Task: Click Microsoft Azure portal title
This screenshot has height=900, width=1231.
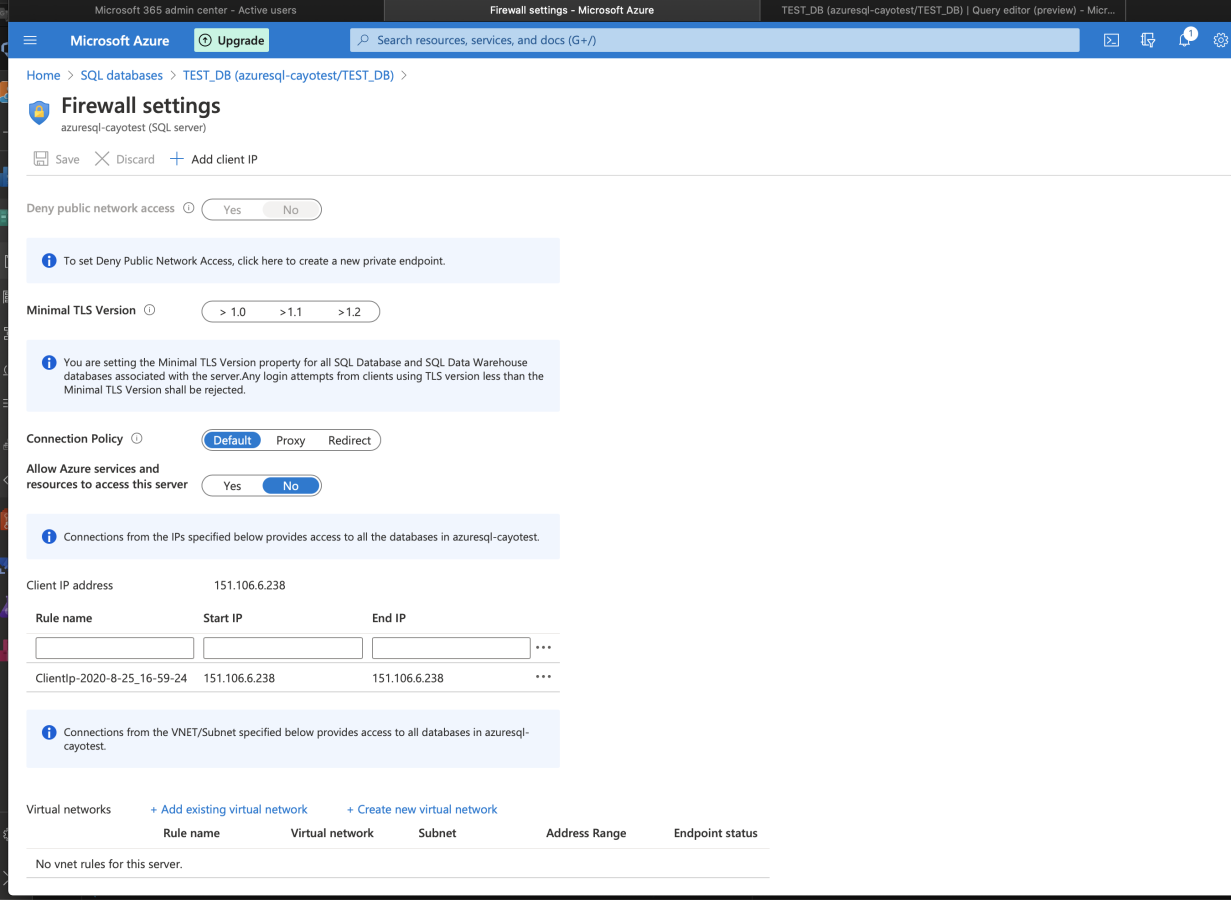Action: point(119,40)
